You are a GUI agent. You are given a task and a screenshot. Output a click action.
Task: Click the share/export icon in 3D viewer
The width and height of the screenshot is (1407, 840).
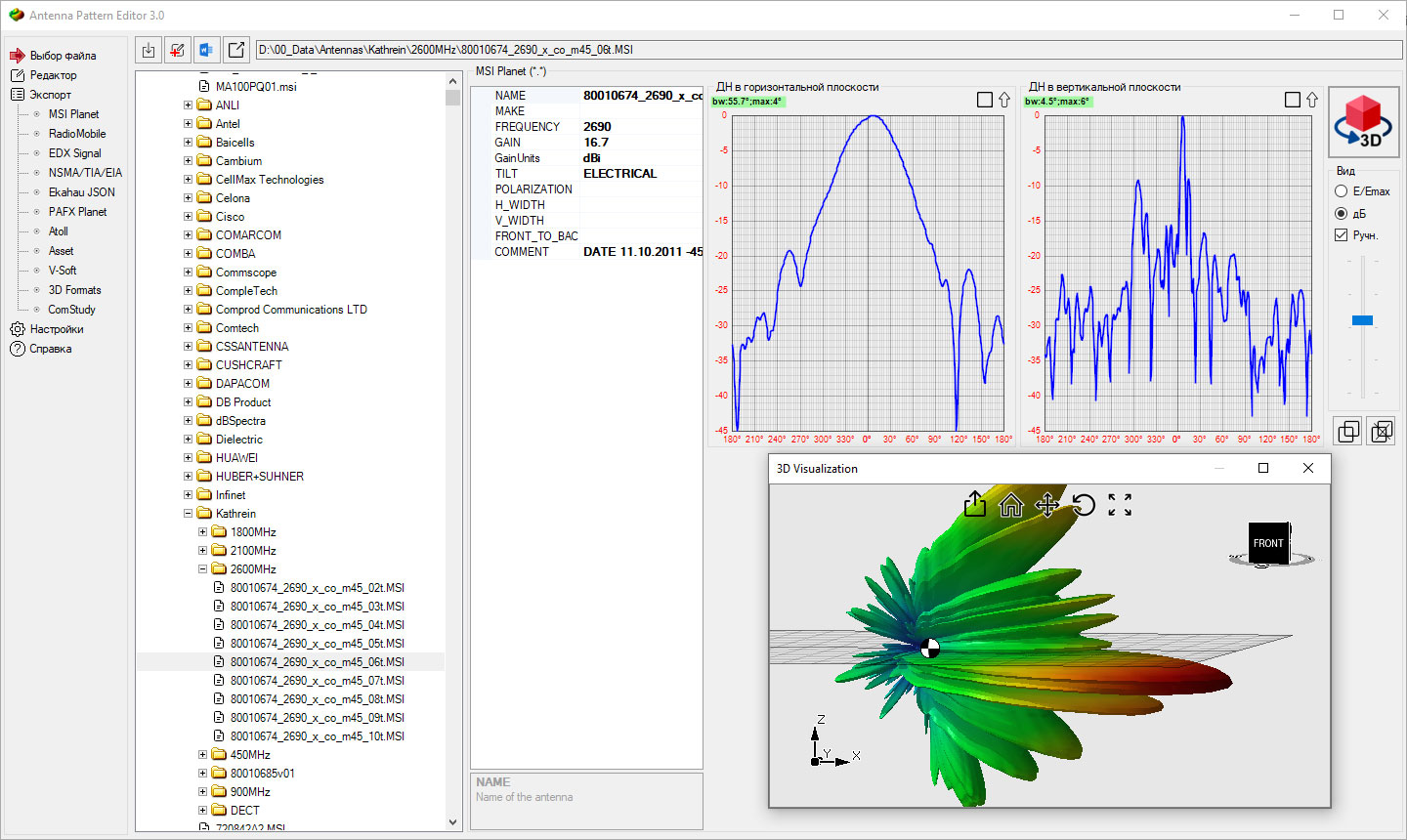[975, 505]
